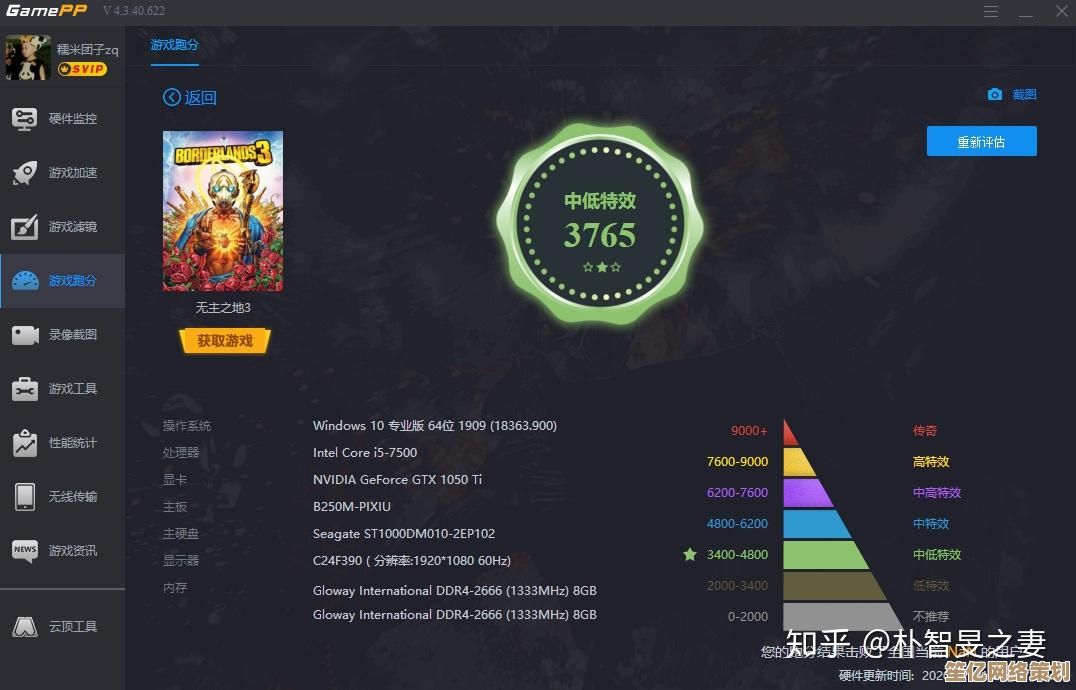
Task: Click Seagate ST1000DM010-2EP102 text
Action: (x=404, y=534)
